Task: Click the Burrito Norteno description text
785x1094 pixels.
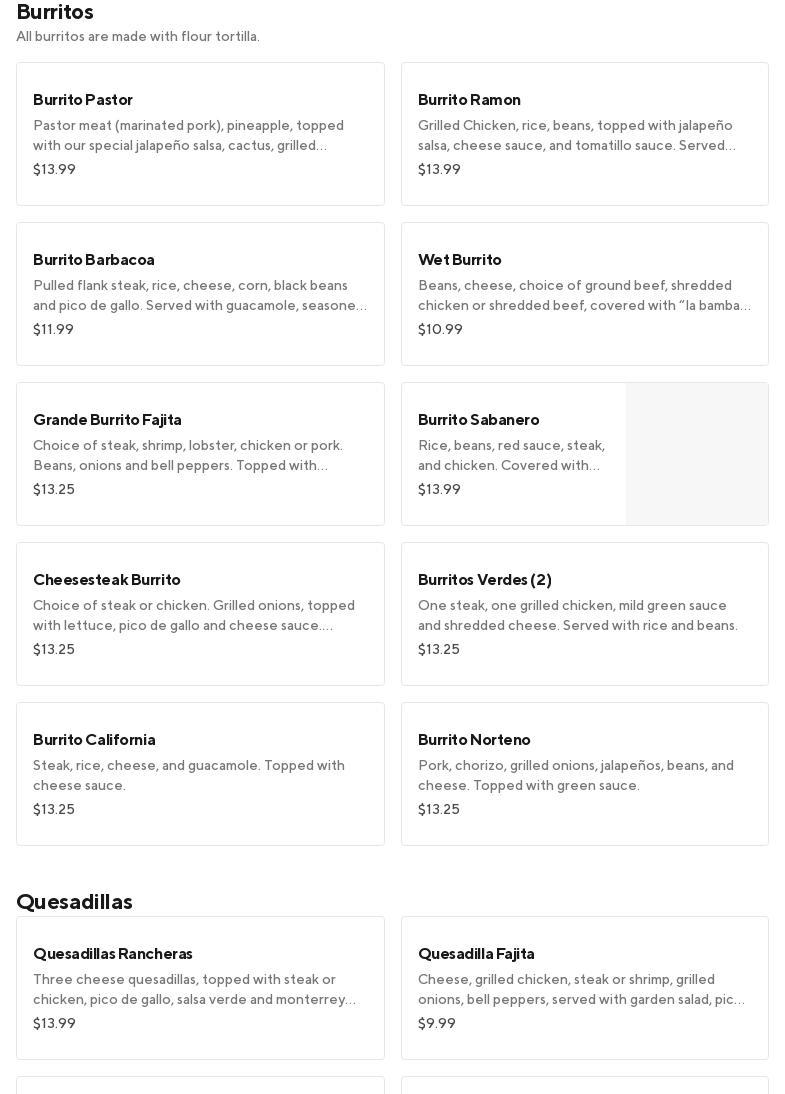Action: pyautogui.click(x=576, y=776)
